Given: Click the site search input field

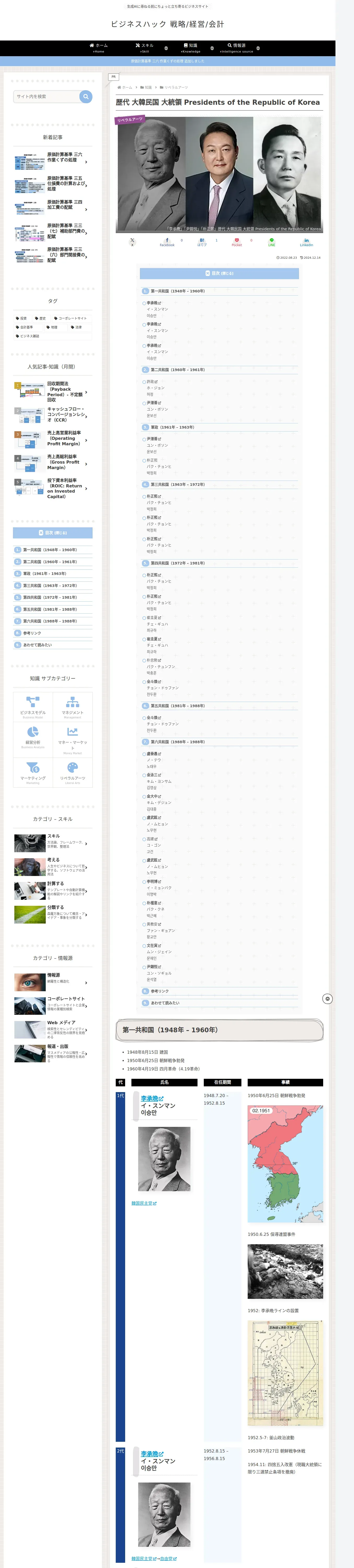Looking at the screenshot, I should pos(47,96).
